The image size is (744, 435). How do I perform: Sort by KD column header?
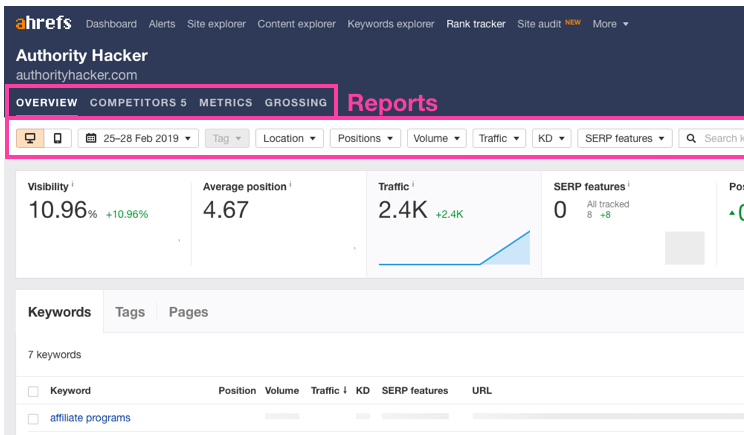coord(363,390)
